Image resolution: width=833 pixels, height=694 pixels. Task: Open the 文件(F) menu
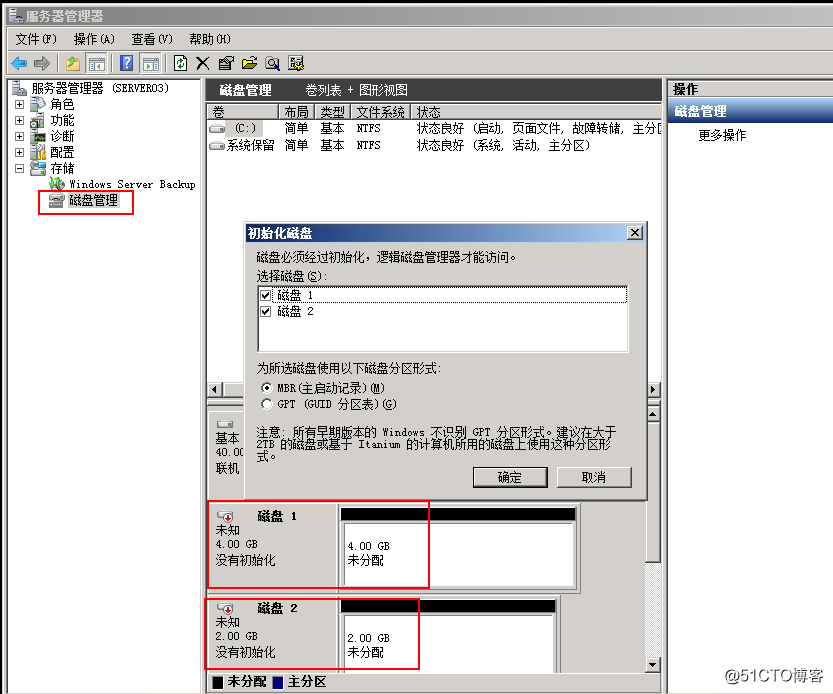click(36, 39)
